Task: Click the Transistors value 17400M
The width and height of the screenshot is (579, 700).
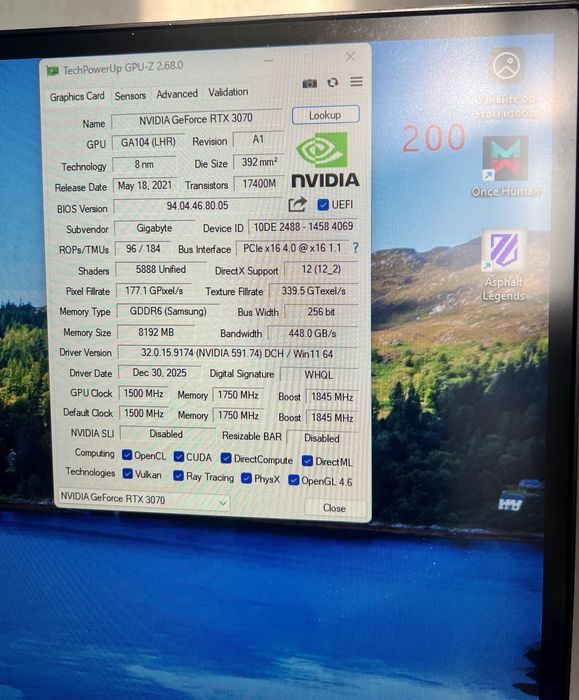Action: 259,183
